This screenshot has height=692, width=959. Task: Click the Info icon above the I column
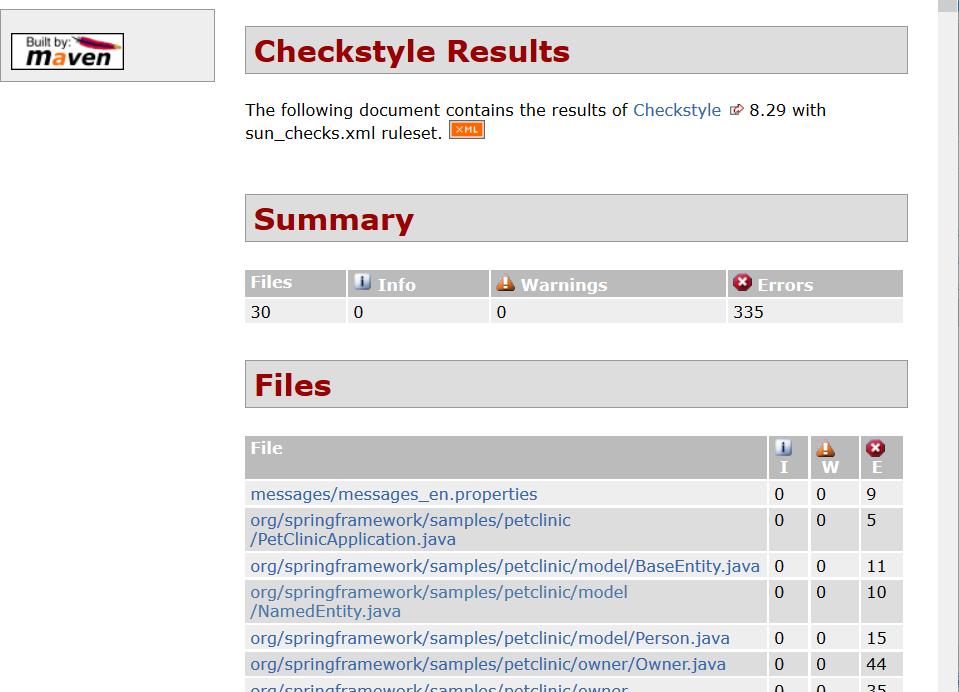pos(784,446)
